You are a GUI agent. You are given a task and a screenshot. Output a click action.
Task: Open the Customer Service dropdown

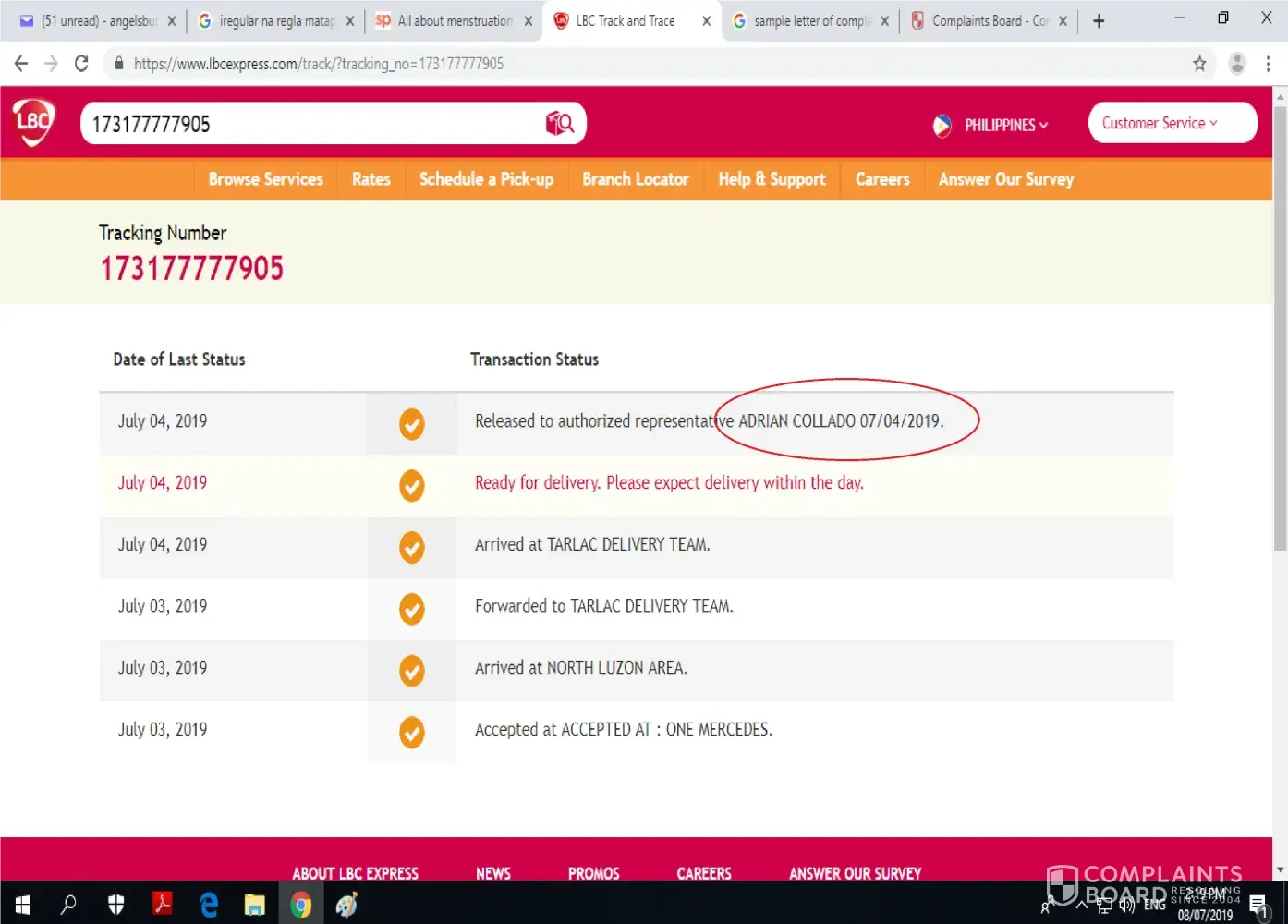pyautogui.click(x=1172, y=124)
